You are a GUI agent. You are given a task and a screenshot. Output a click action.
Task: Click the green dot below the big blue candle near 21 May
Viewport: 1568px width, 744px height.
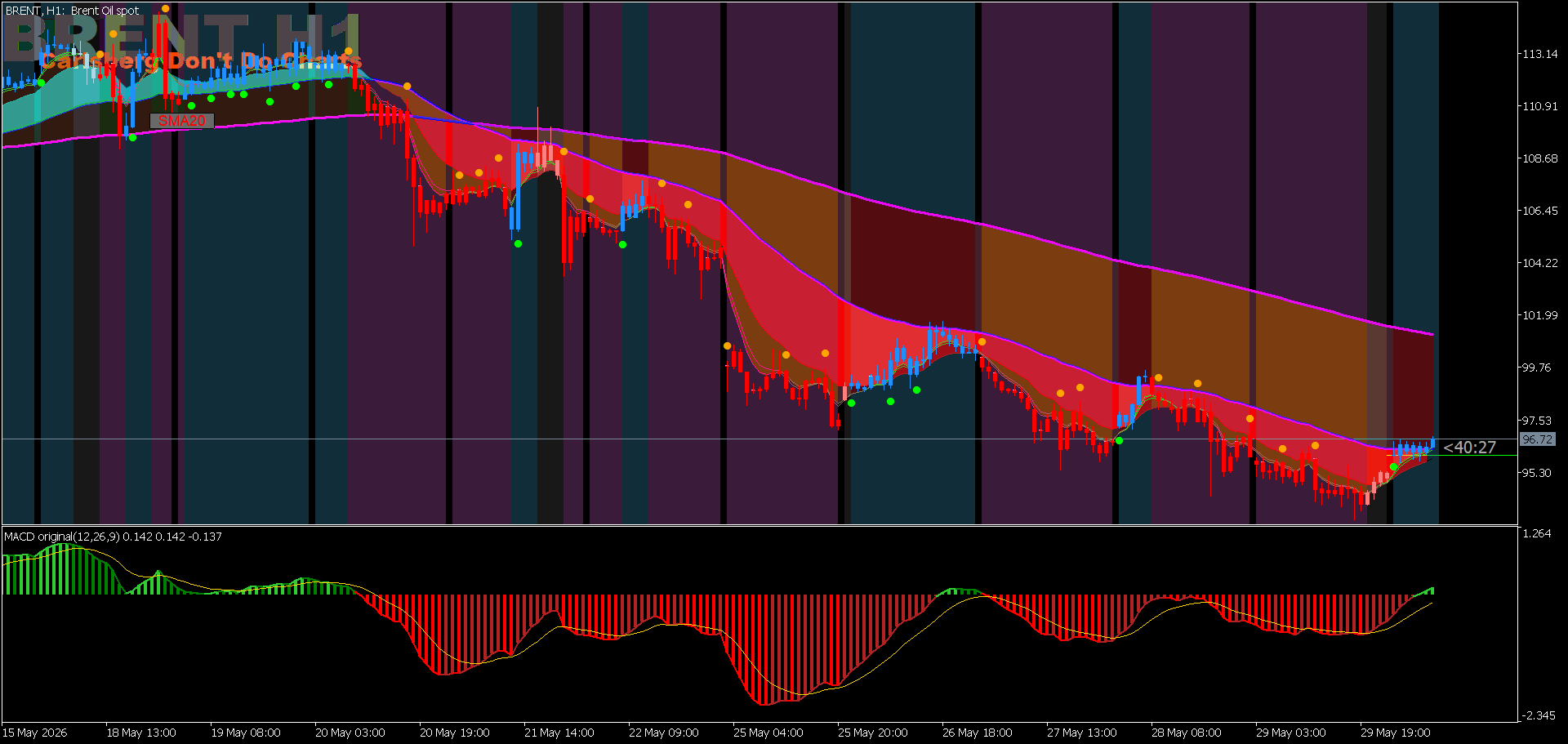(x=518, y=243)
